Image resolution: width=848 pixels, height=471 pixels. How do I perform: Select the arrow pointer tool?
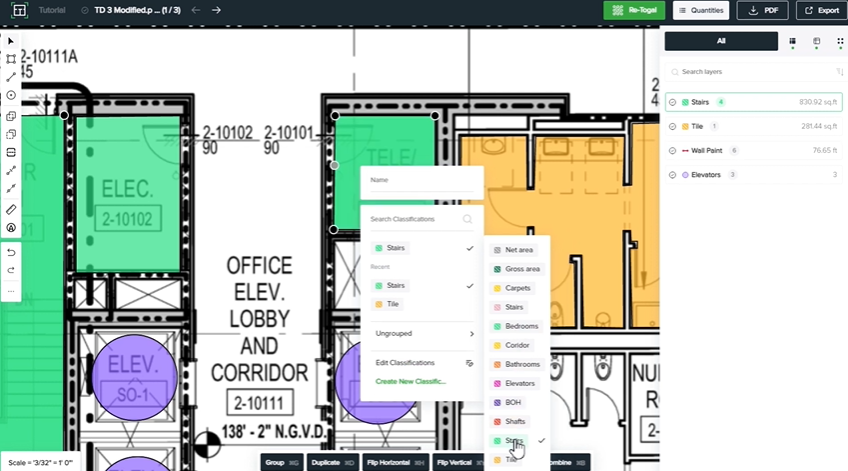tap(11, 41)
